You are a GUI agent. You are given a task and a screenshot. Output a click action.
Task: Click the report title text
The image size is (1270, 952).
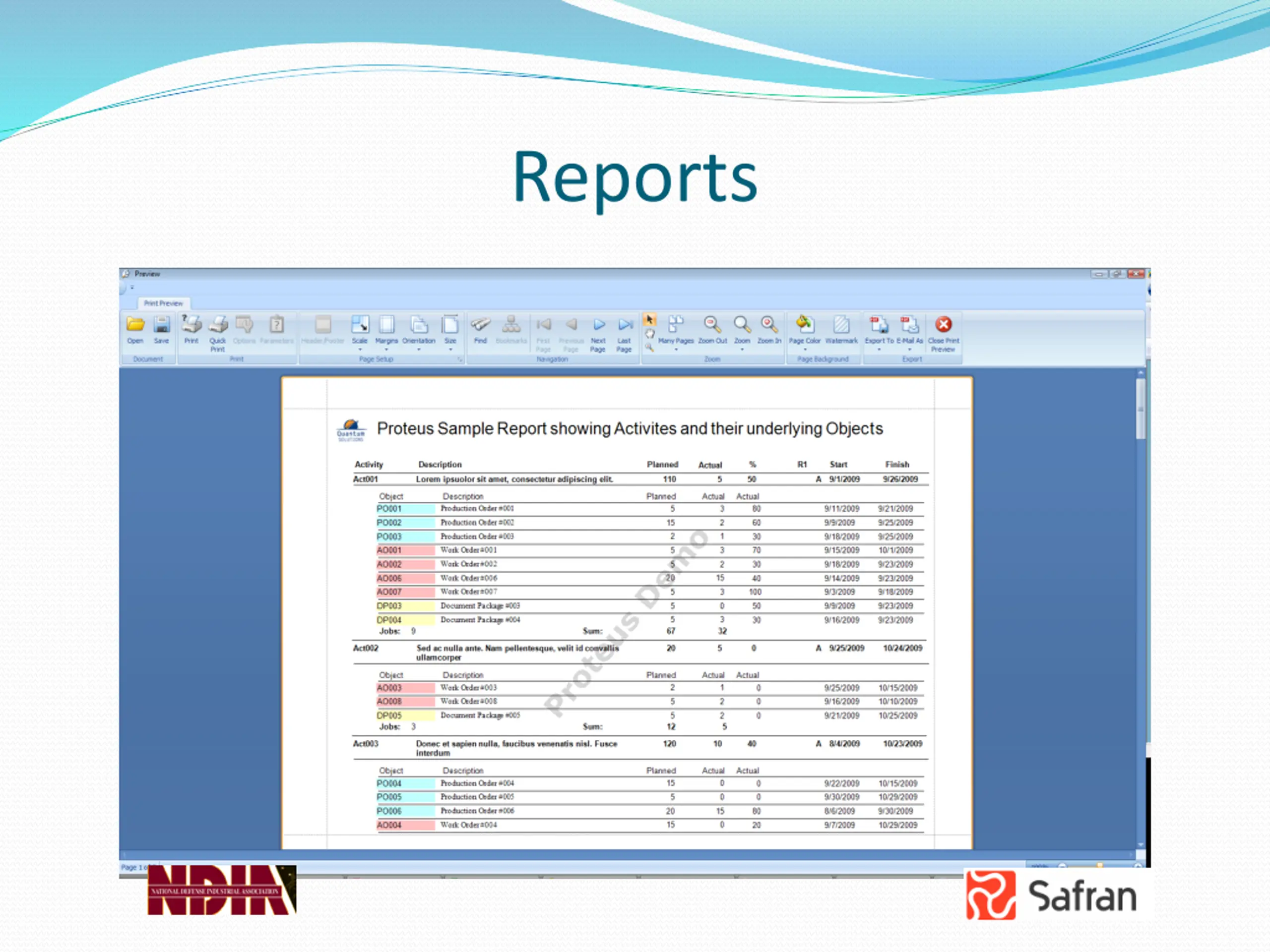tap(630, 429)
